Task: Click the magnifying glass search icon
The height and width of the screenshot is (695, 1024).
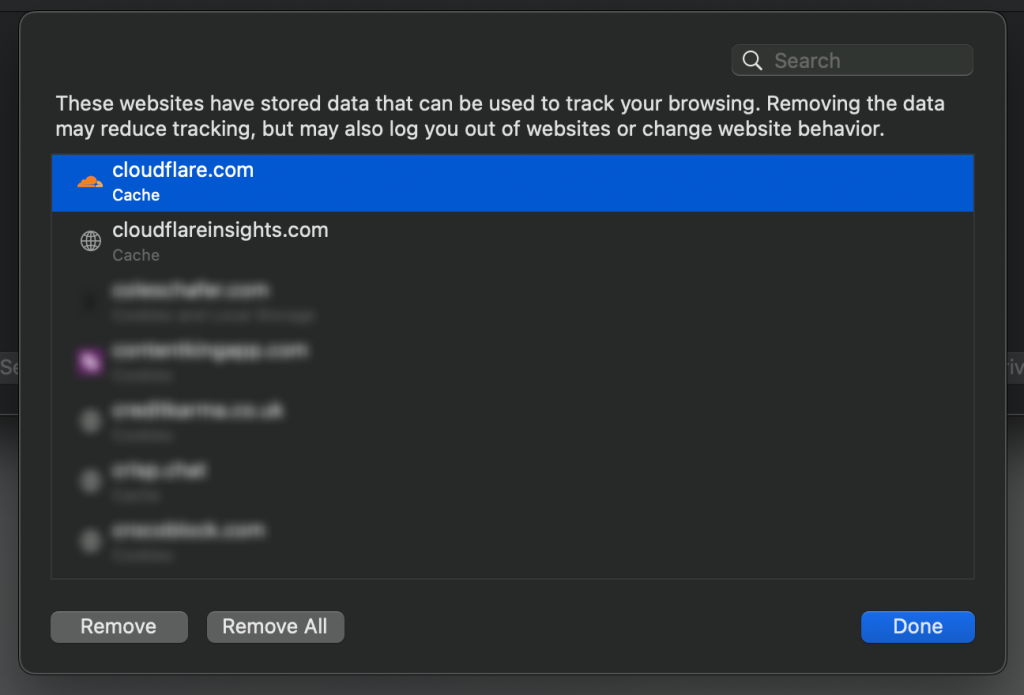Action: click(x=753, y=60)
